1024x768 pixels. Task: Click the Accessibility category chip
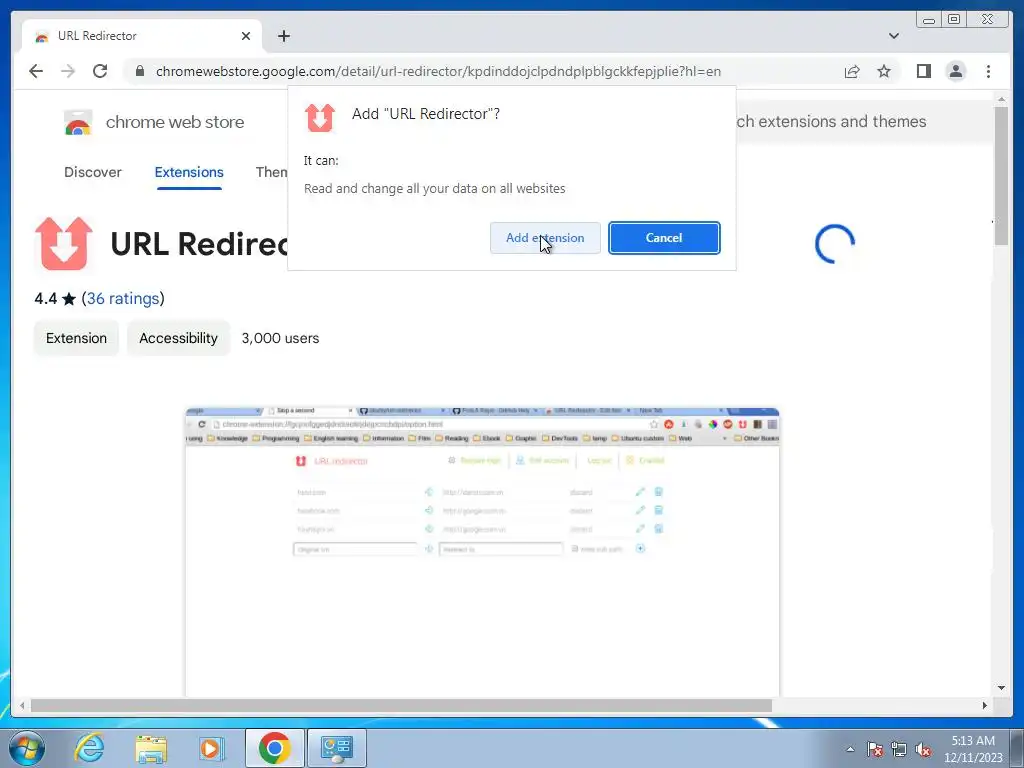178,338
